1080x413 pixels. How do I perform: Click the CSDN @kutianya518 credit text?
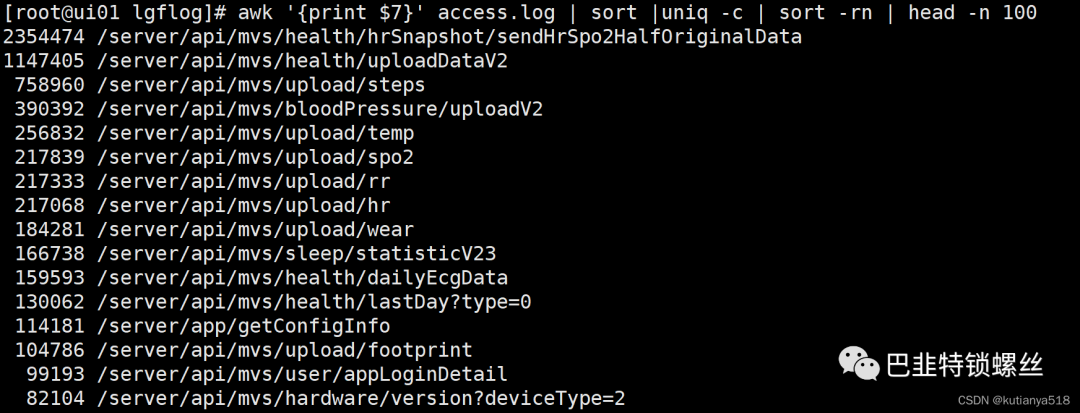point(1014,400)
